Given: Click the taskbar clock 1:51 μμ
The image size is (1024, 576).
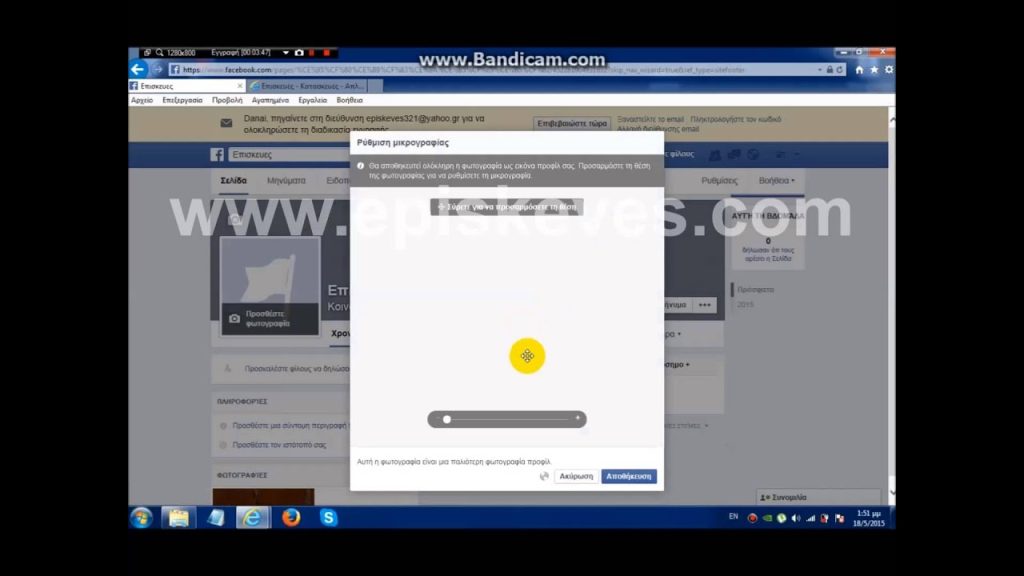Looking at the screenshot, I should coord(869,513).
